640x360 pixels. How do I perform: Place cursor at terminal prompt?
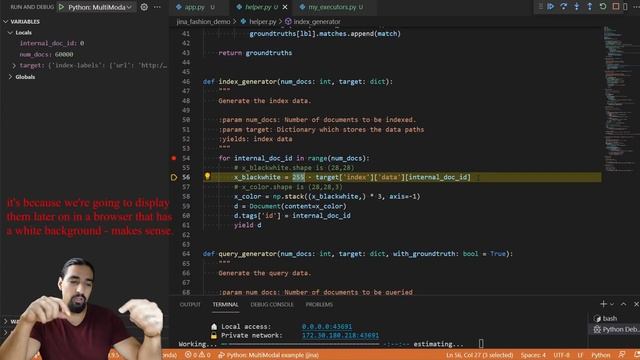pos(481,344)
